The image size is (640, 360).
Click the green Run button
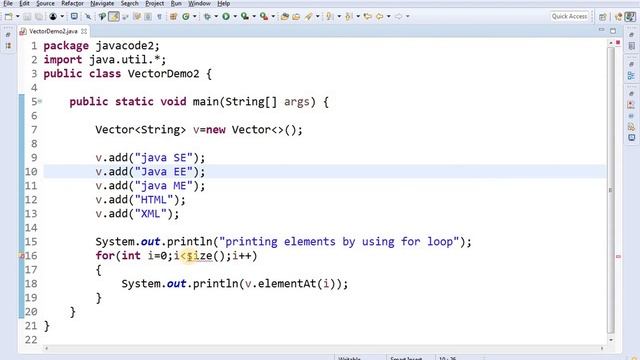tap(226, 16)
